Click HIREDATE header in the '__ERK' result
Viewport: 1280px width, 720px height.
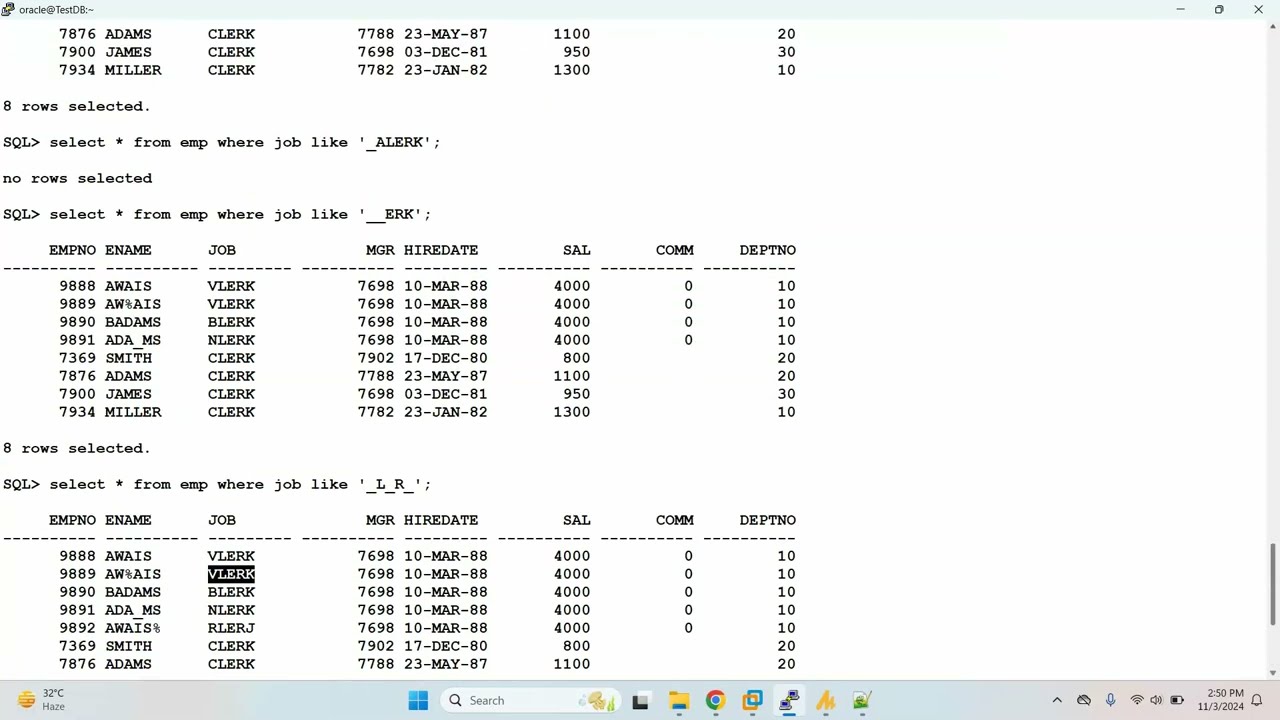coord(441,250)
